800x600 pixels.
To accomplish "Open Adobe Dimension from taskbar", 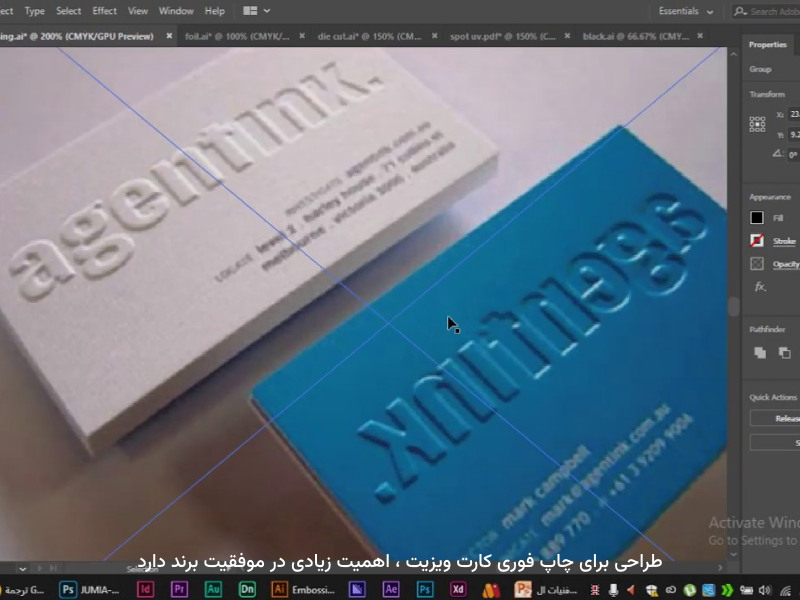I will coord(247,590).
